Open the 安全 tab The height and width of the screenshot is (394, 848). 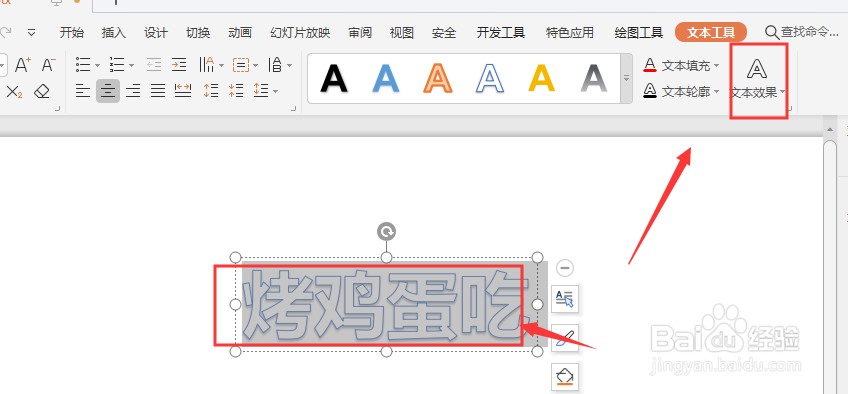tap(444, 32)
